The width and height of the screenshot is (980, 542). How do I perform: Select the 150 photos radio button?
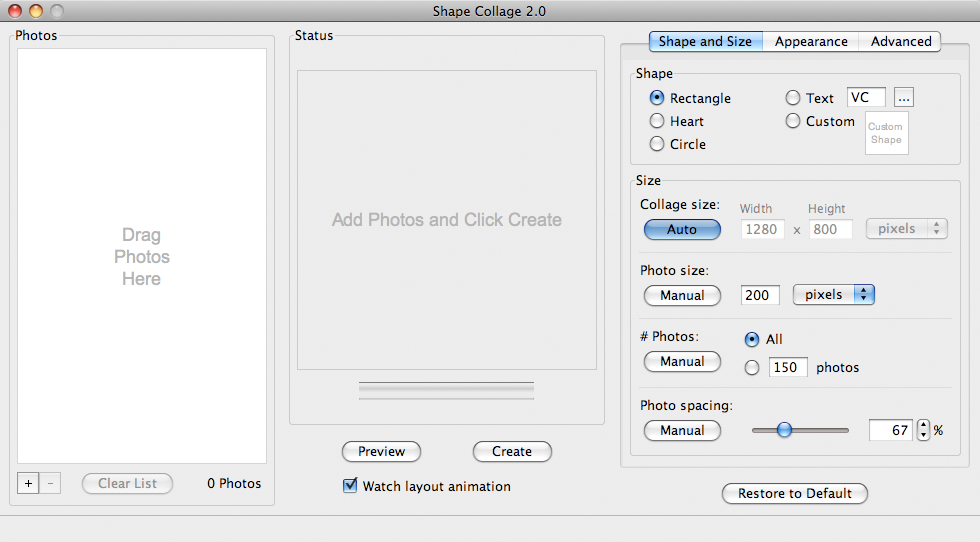[x=752, y=367]
